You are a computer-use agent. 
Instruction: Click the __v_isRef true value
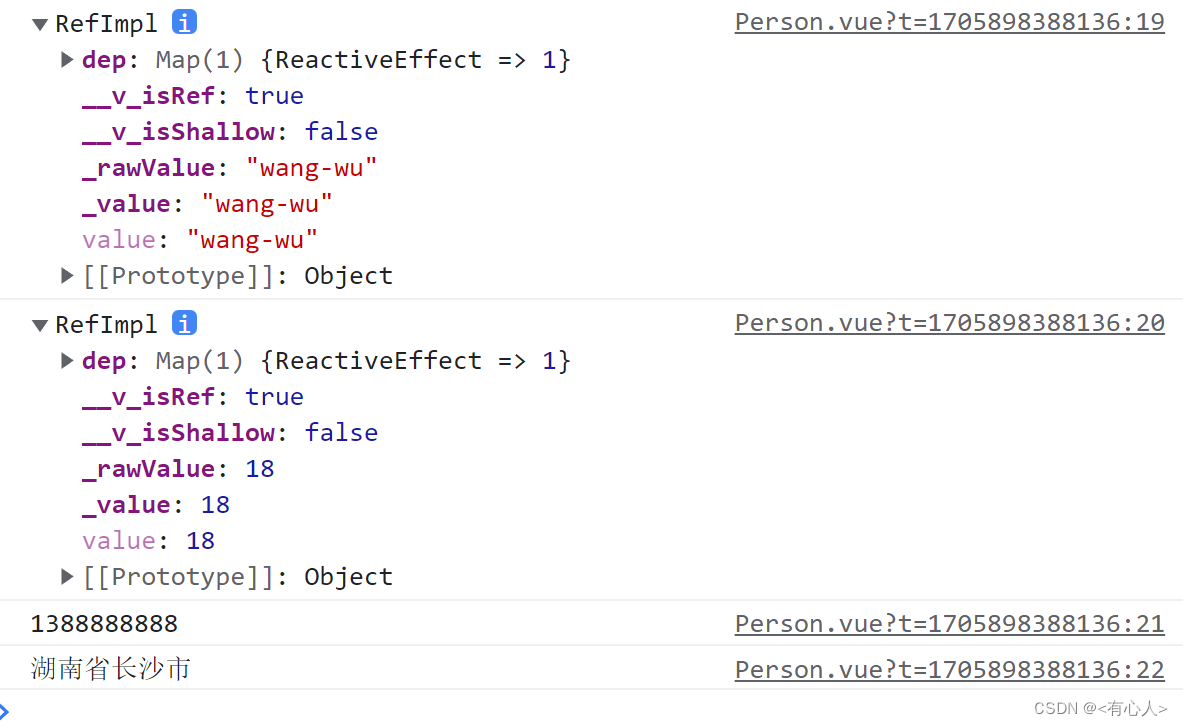click(274, 95)
